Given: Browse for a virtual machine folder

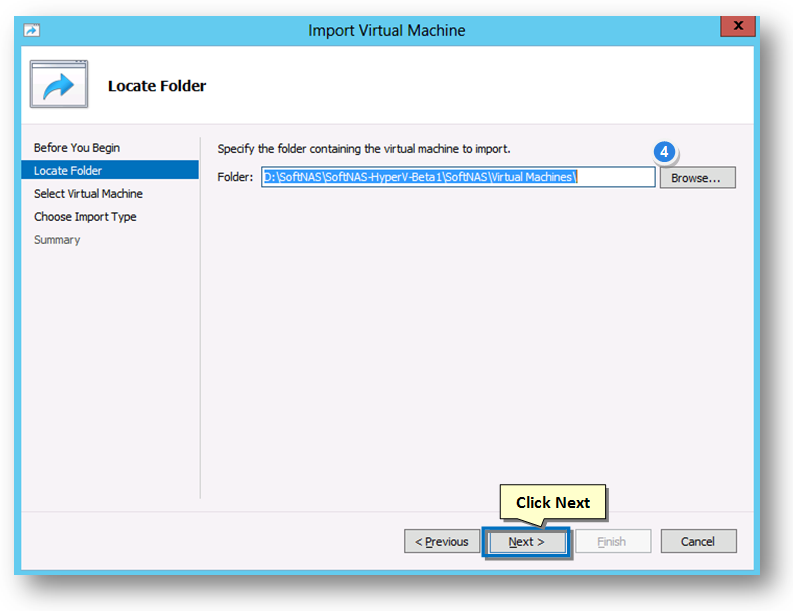Looking at the screenshot, I should pyautogui.click(x=697, y=178).
